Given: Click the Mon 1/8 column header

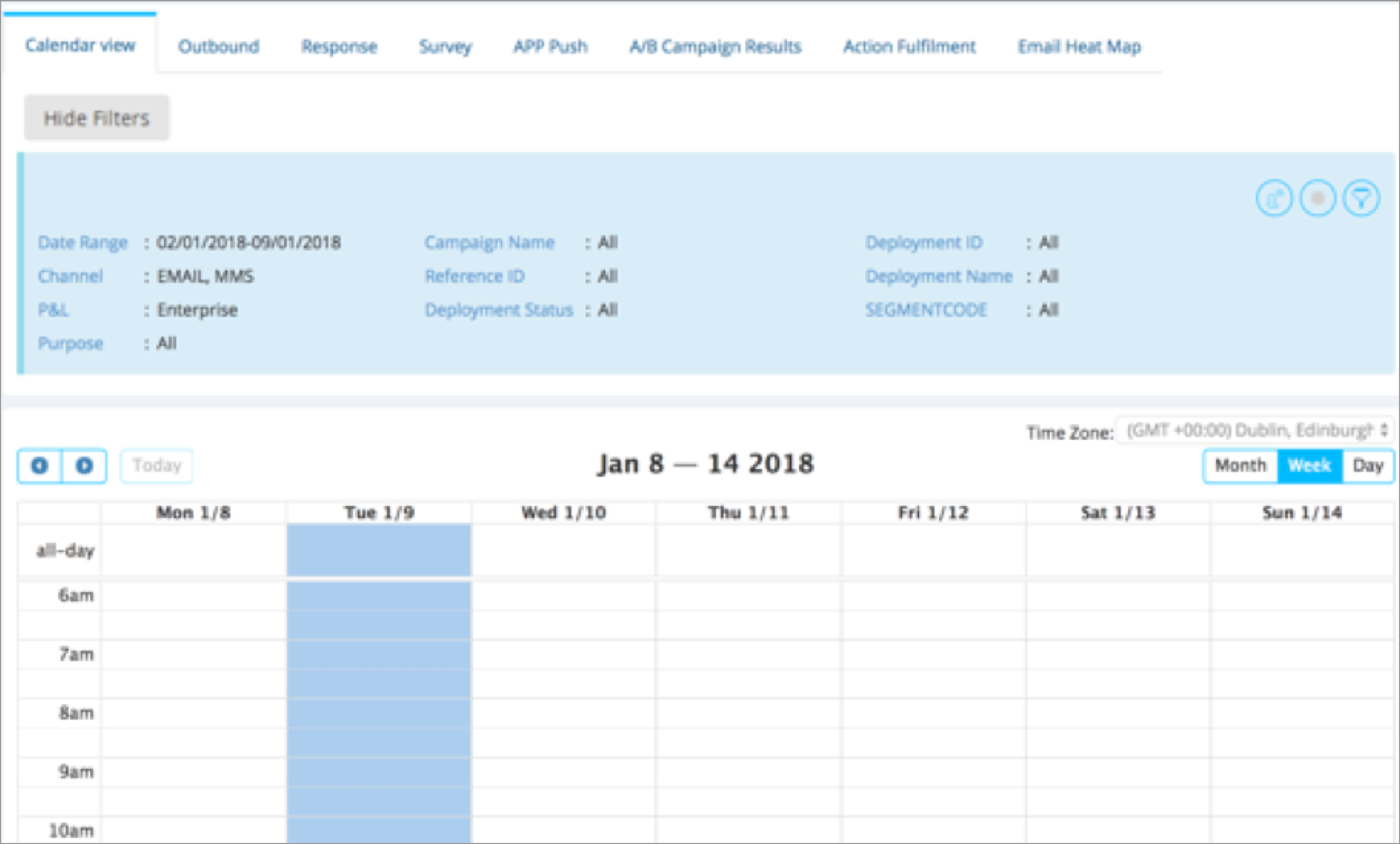Looking at the screenshot, I should [x=194, y=513].
